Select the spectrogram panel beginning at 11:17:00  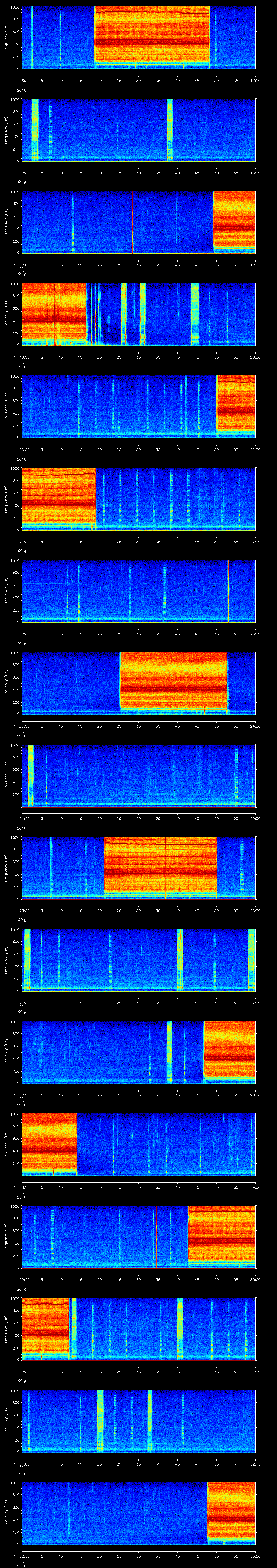138,130
